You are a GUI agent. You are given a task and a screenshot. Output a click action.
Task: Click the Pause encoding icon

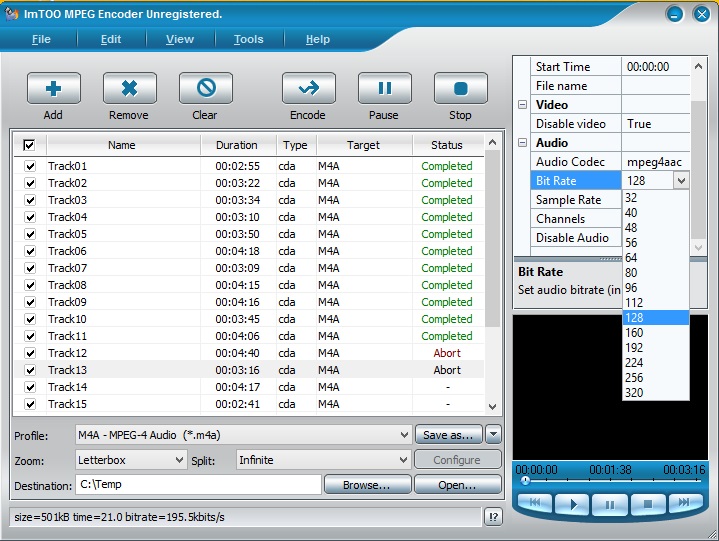[385, 88]
